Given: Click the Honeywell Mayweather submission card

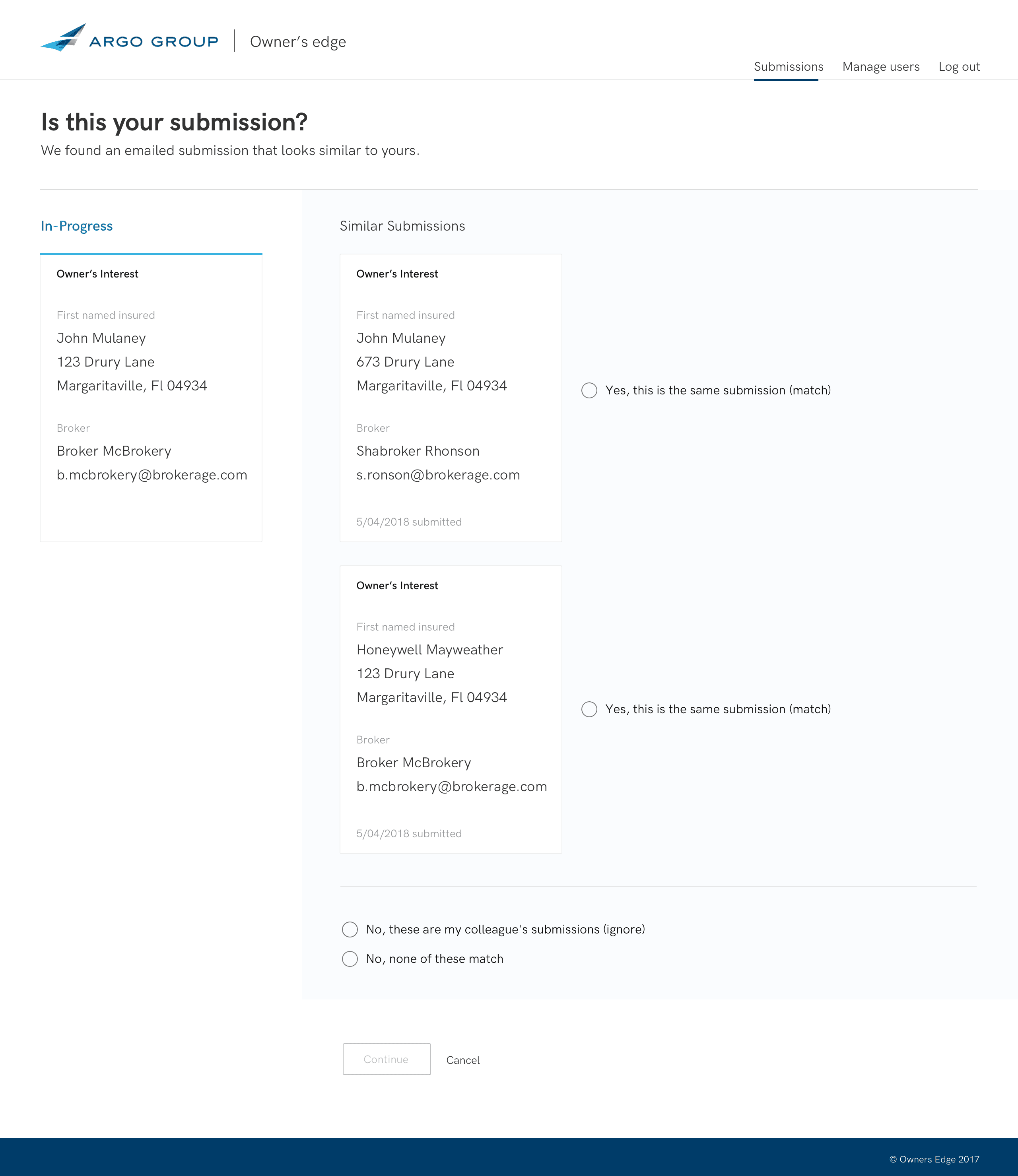Looking at the screenshot, I should coord(451,709).
